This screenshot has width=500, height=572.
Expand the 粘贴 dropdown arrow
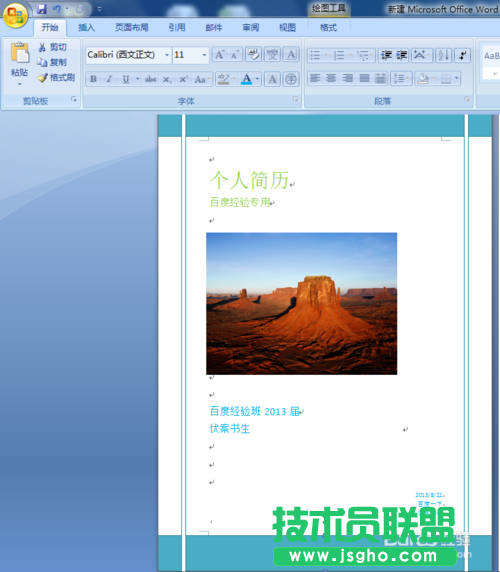pyautogui.click(x=20, y=84)
